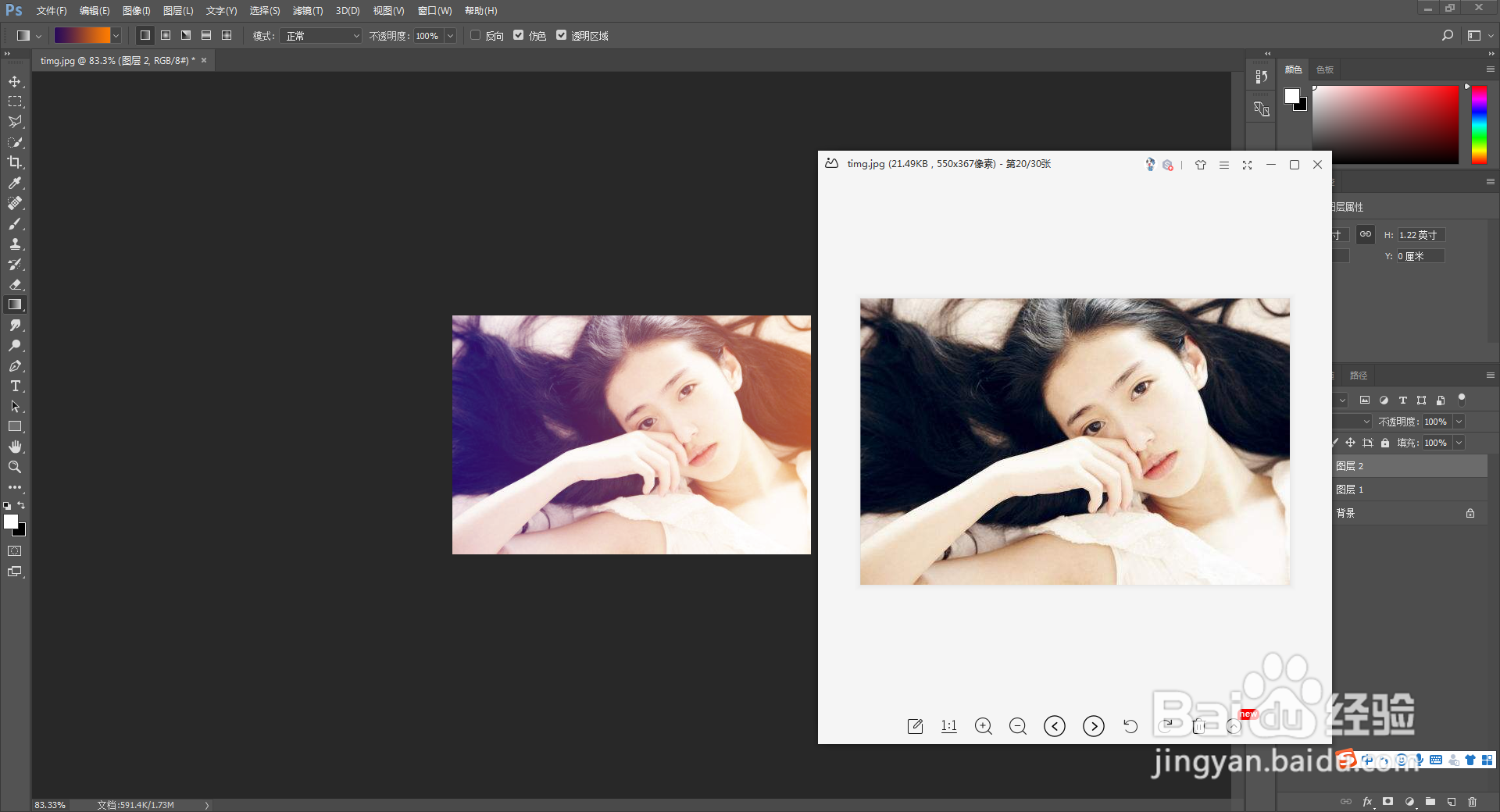Select the Move tool
The image size is (1500, 812).
point(15,81)
